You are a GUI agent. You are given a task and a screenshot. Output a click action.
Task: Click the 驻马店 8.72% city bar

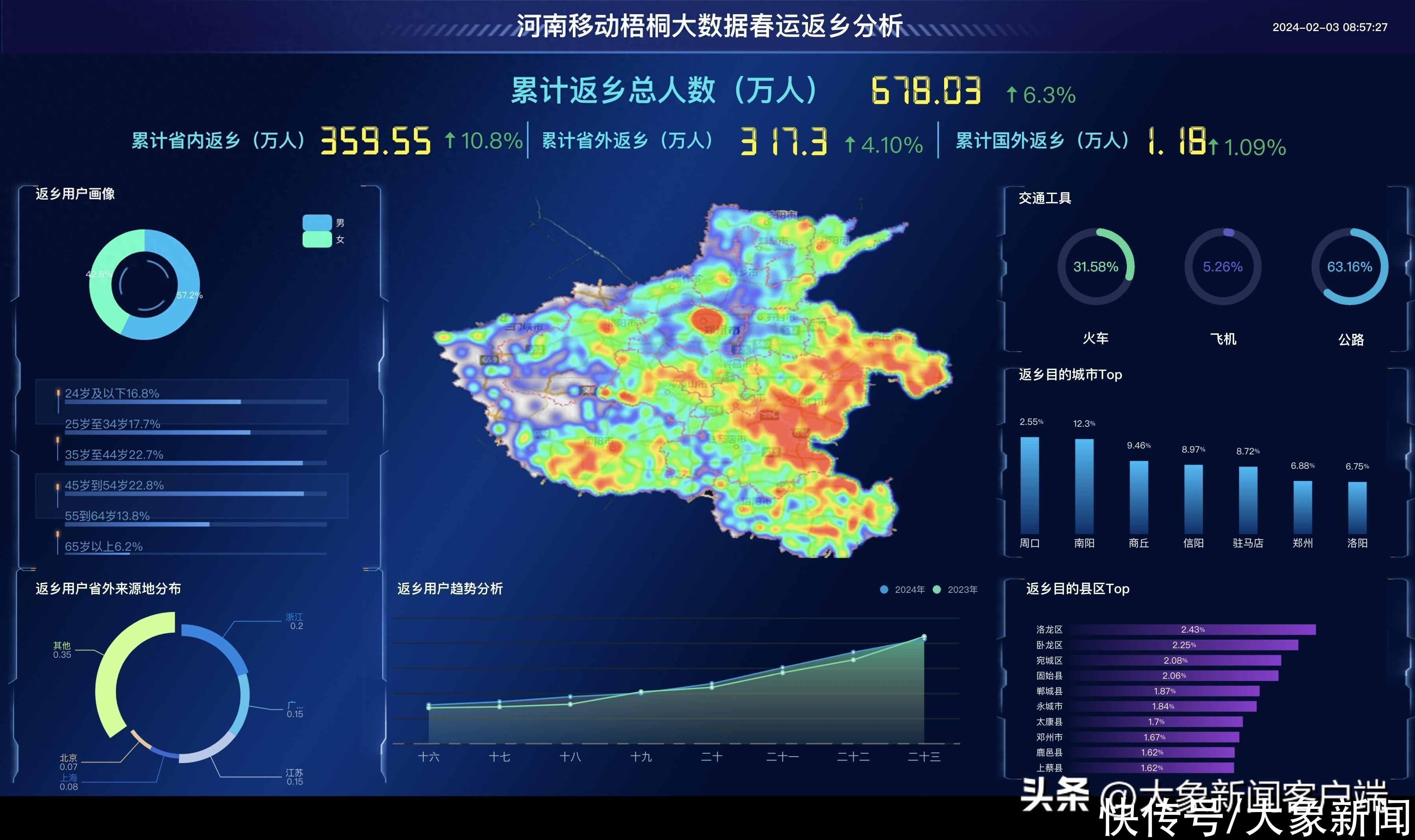pos(1248,500)
